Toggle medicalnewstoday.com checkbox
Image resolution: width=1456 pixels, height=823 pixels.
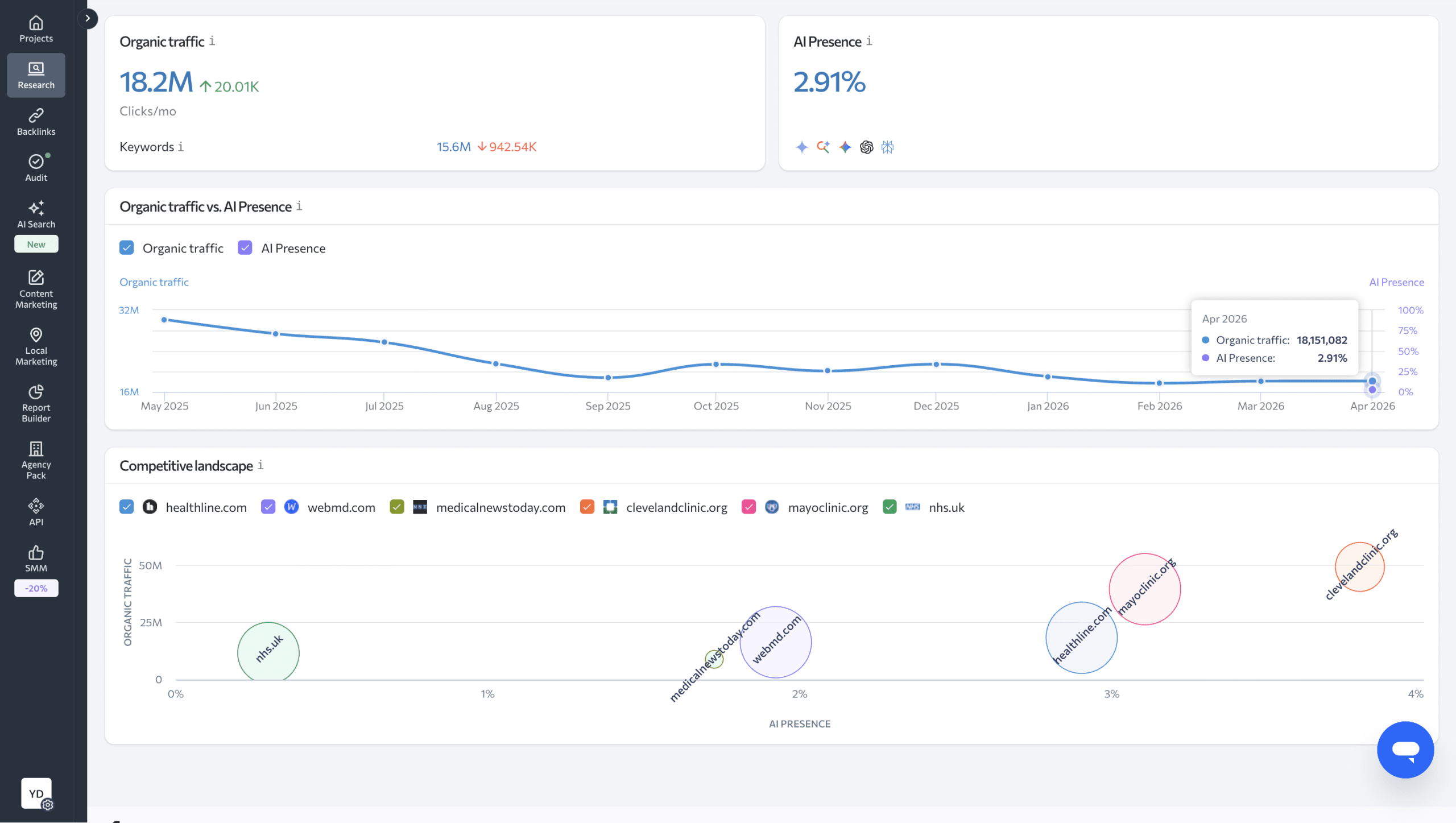(x=397, y=507)
